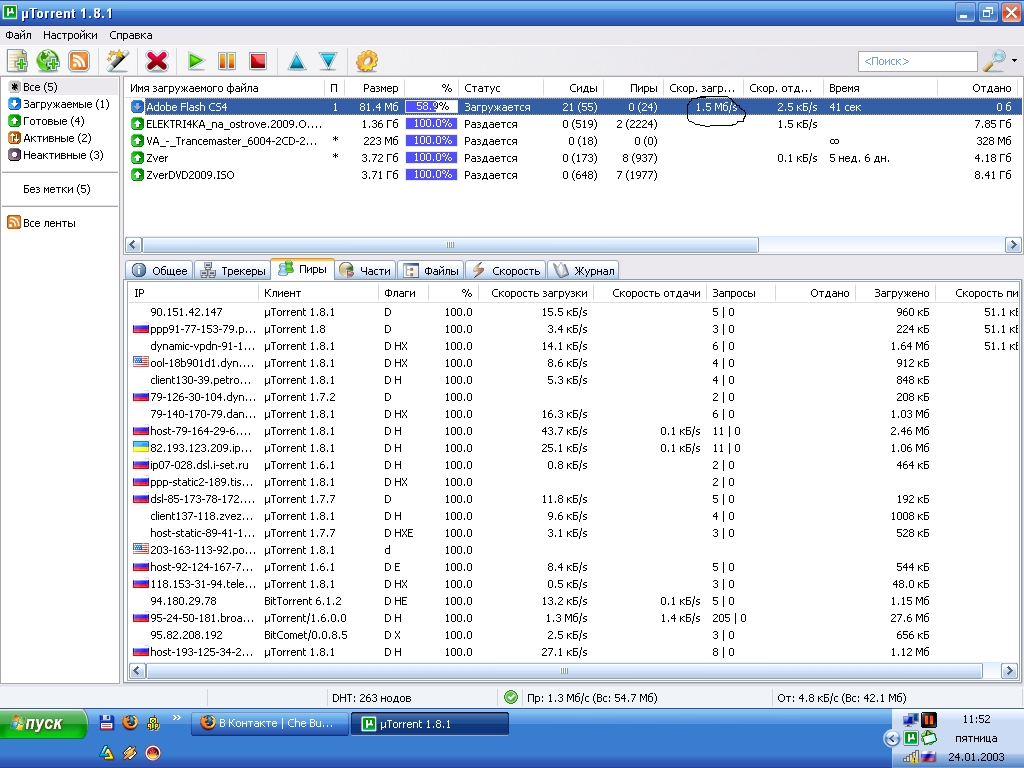
Task: Open the RSS downloader toolbar icon
Action: (79, 61)
